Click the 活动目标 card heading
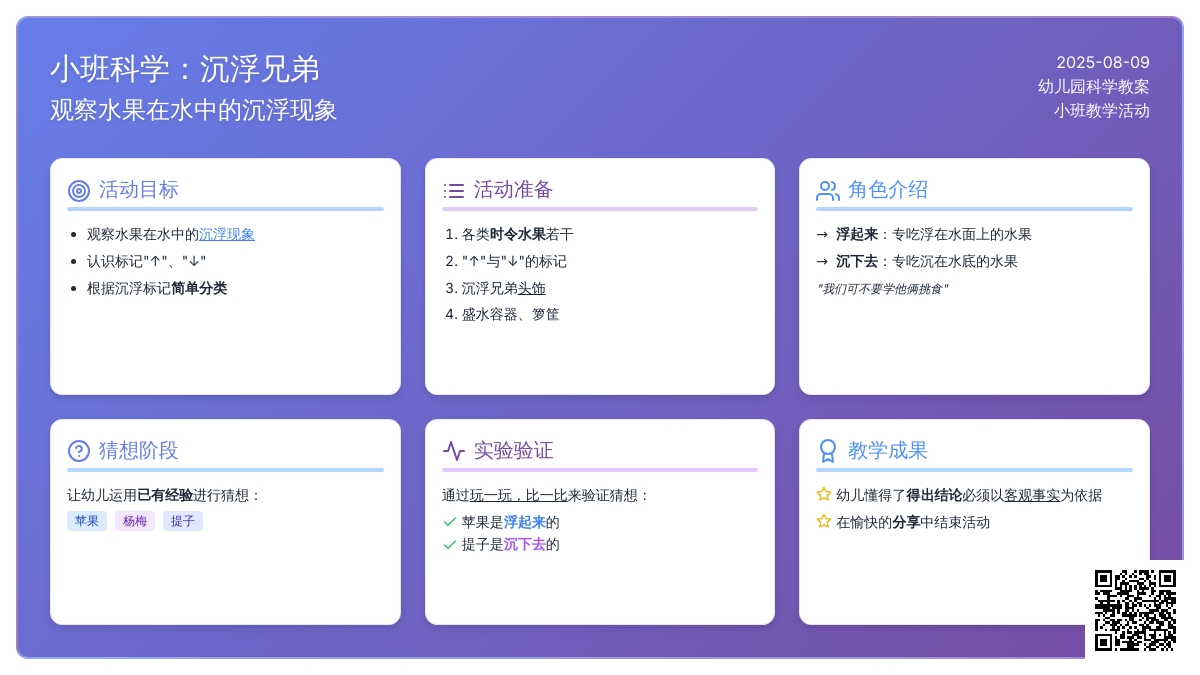 pos(139,190)
